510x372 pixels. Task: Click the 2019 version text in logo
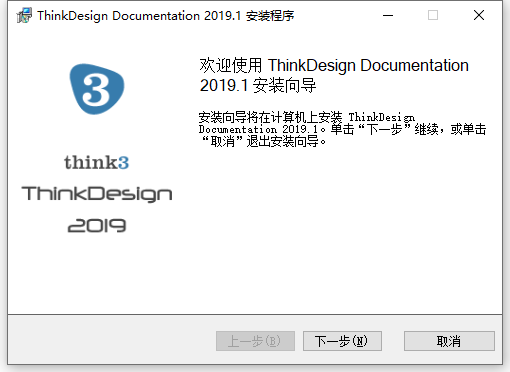pyautogui.click(x=97, y=225)
